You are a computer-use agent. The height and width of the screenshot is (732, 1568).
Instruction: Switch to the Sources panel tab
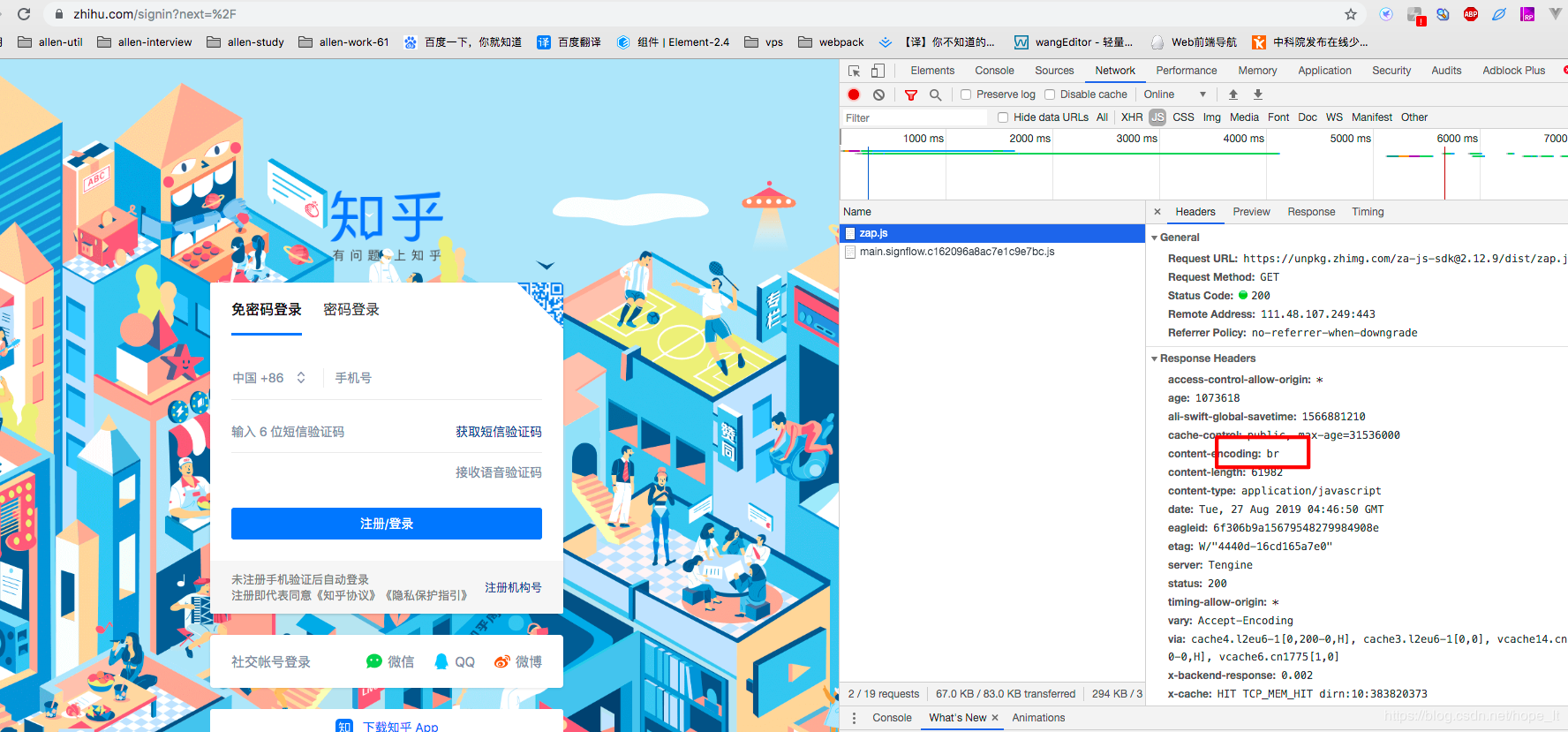(1054, 71)
